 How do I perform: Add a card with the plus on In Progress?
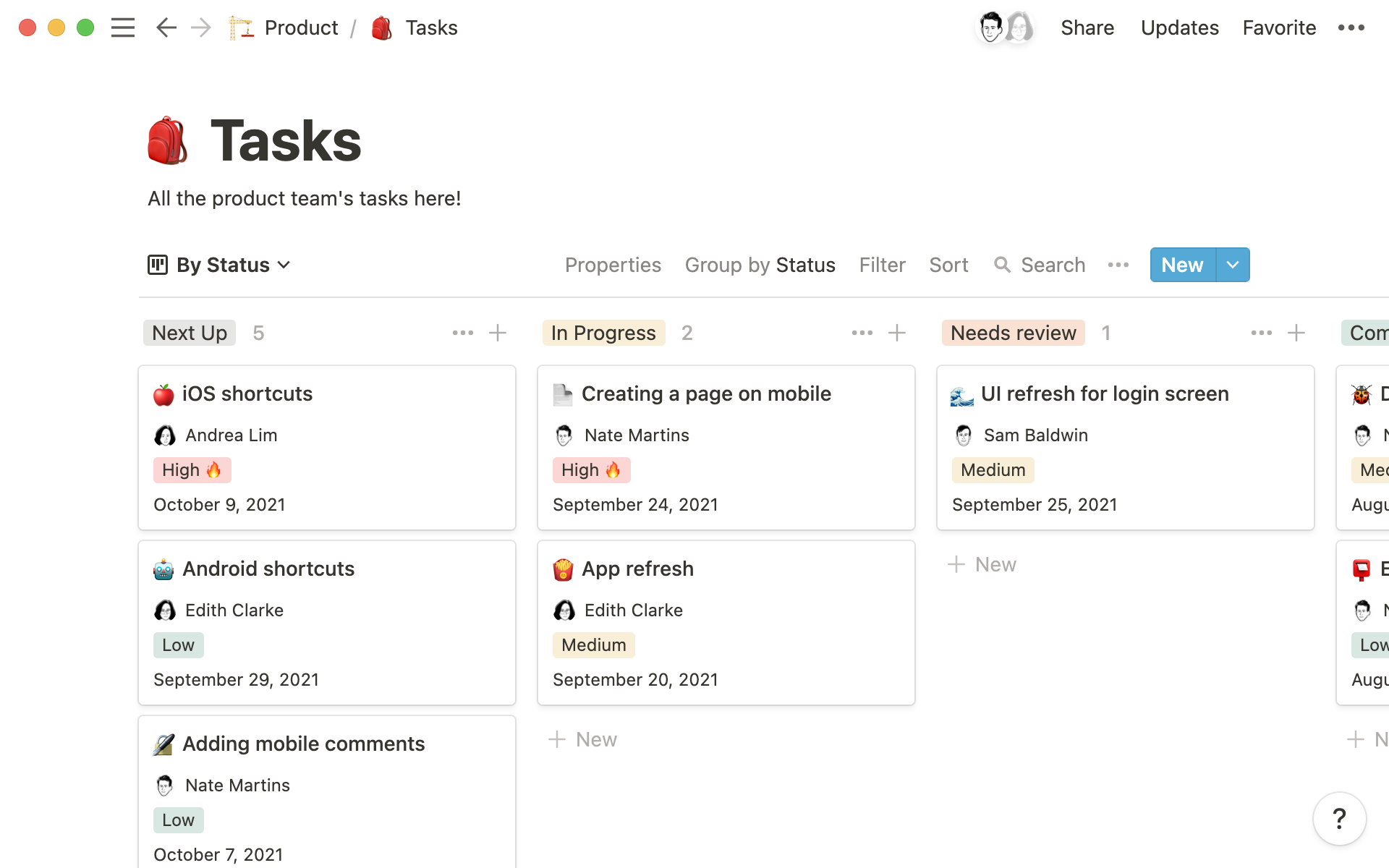pyautogui.click(x=897, y=333)
